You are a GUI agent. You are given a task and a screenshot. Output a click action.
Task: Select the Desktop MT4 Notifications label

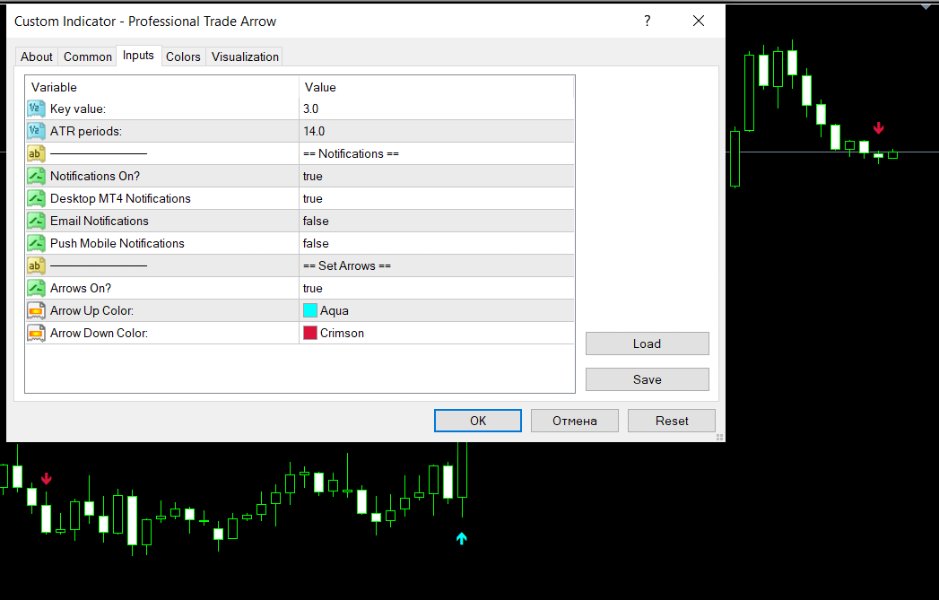coord(120,198)
